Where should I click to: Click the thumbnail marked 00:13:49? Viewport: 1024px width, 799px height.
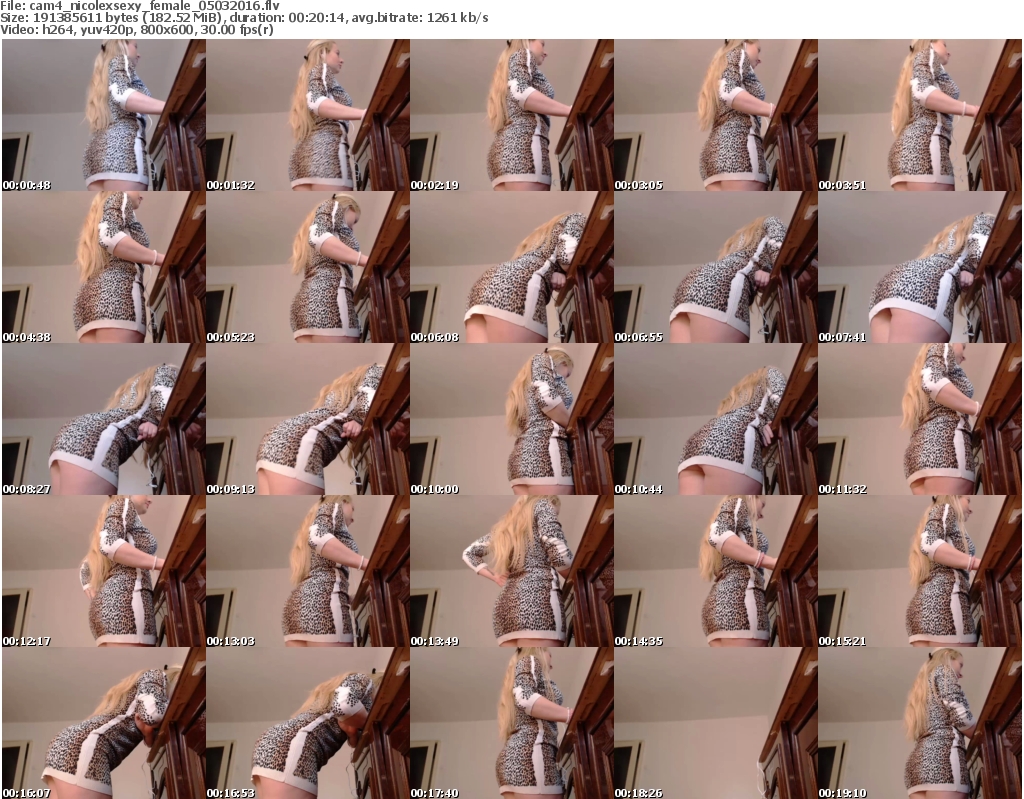511,572
